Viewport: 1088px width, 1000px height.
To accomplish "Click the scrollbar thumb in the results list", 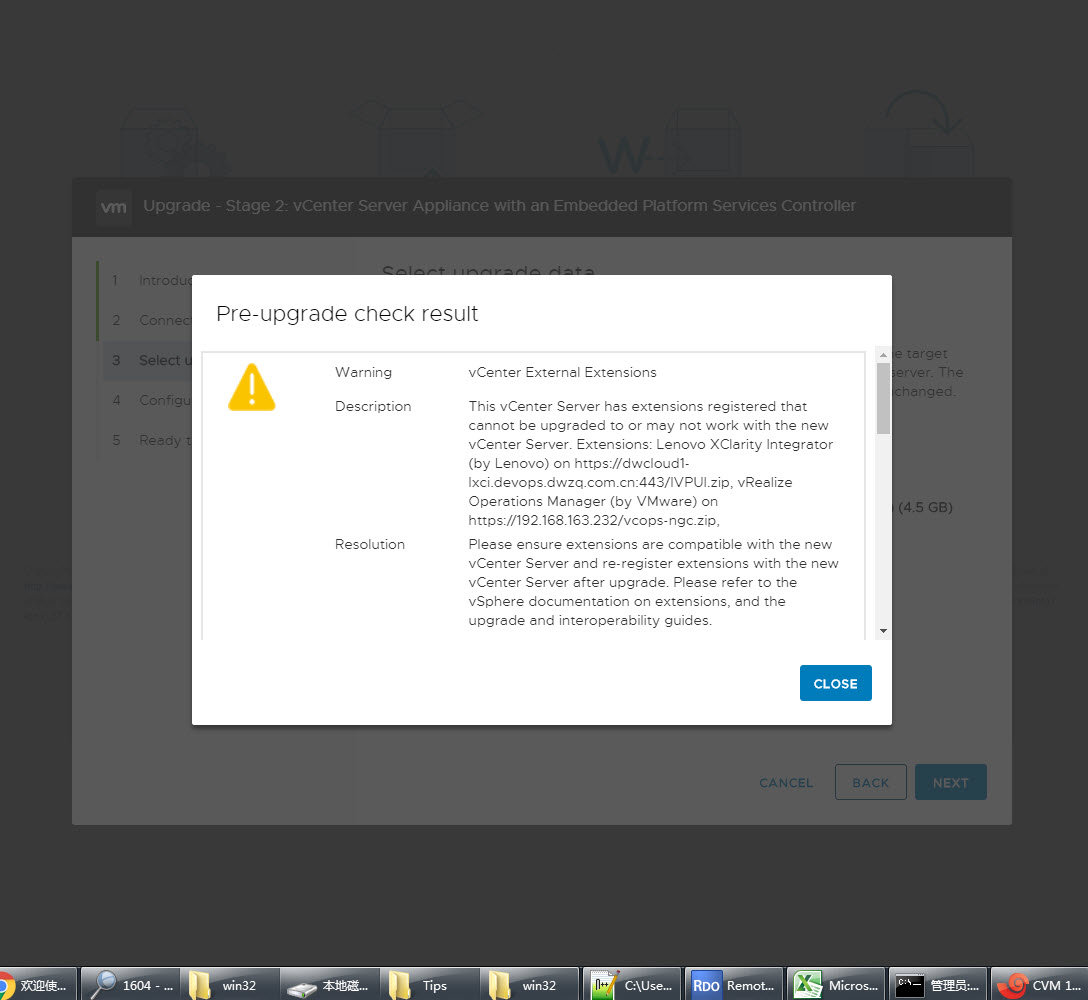I will point(883,398).
